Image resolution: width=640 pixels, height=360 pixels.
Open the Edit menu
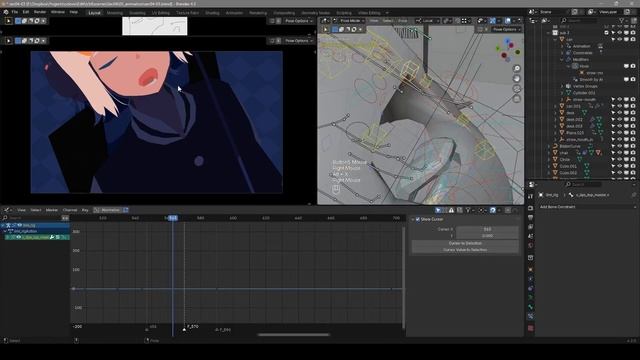(x=26, y=12)
